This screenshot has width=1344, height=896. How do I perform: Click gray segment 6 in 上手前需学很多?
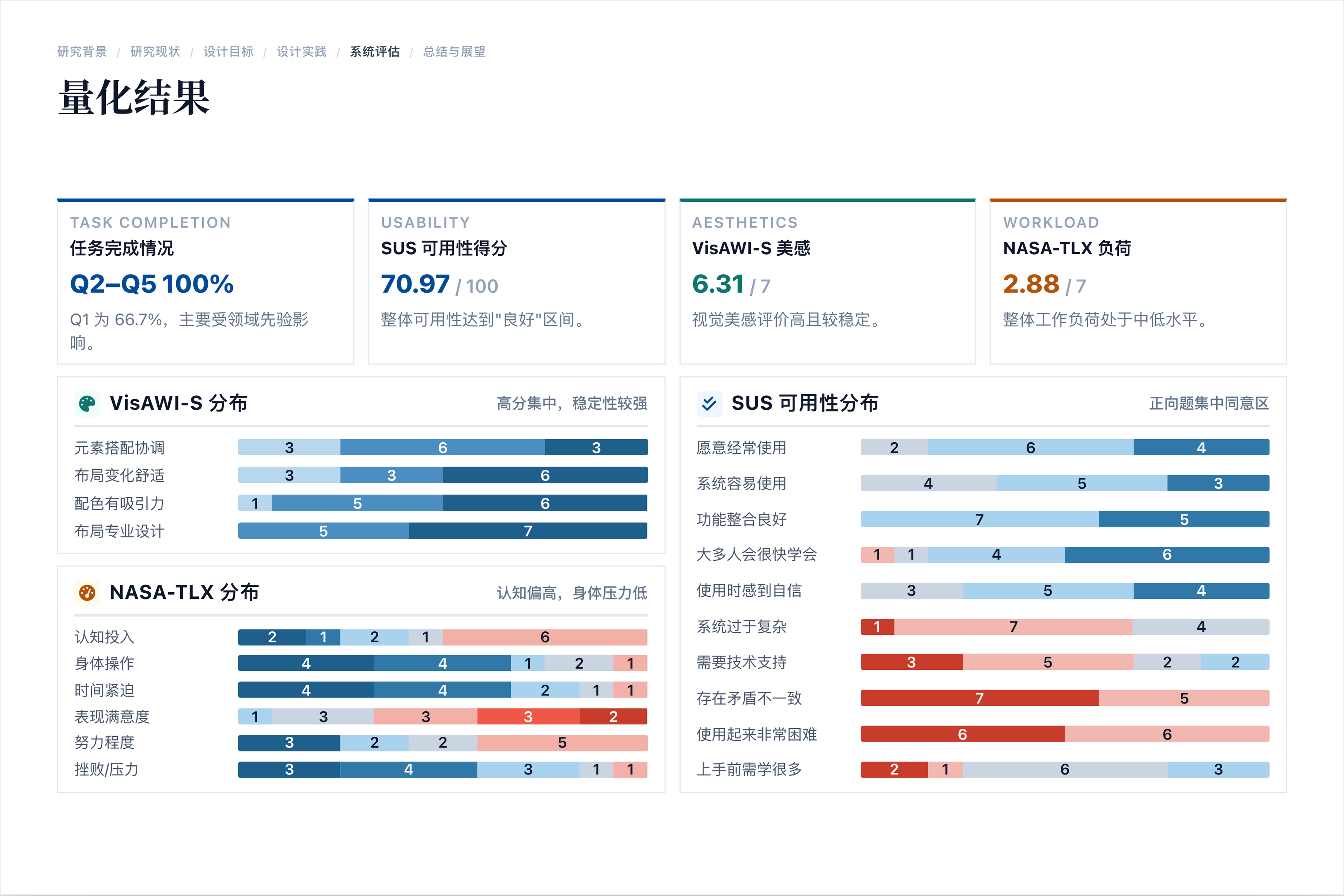(1065, 769)
